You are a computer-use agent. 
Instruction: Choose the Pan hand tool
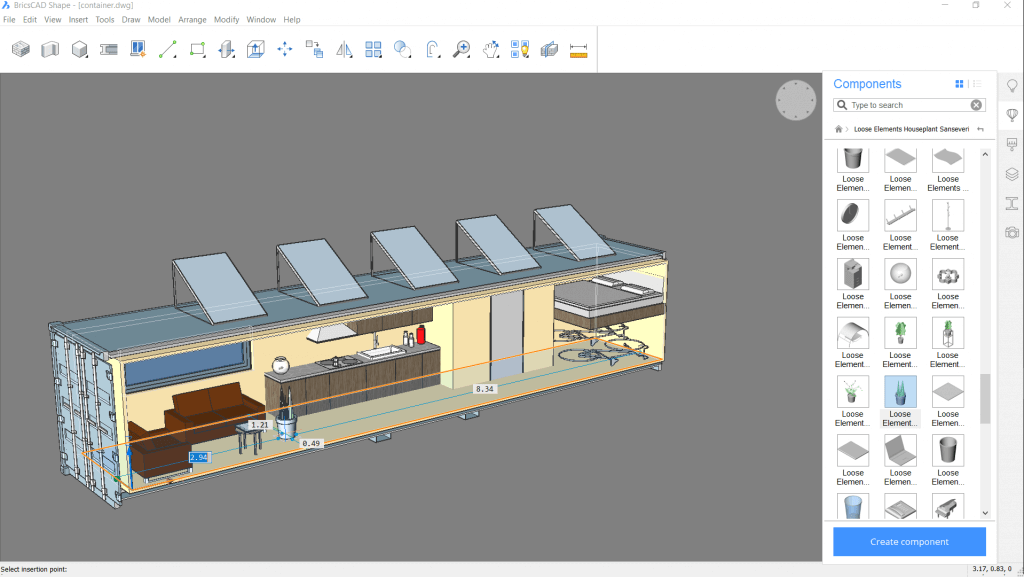point(490,48)
